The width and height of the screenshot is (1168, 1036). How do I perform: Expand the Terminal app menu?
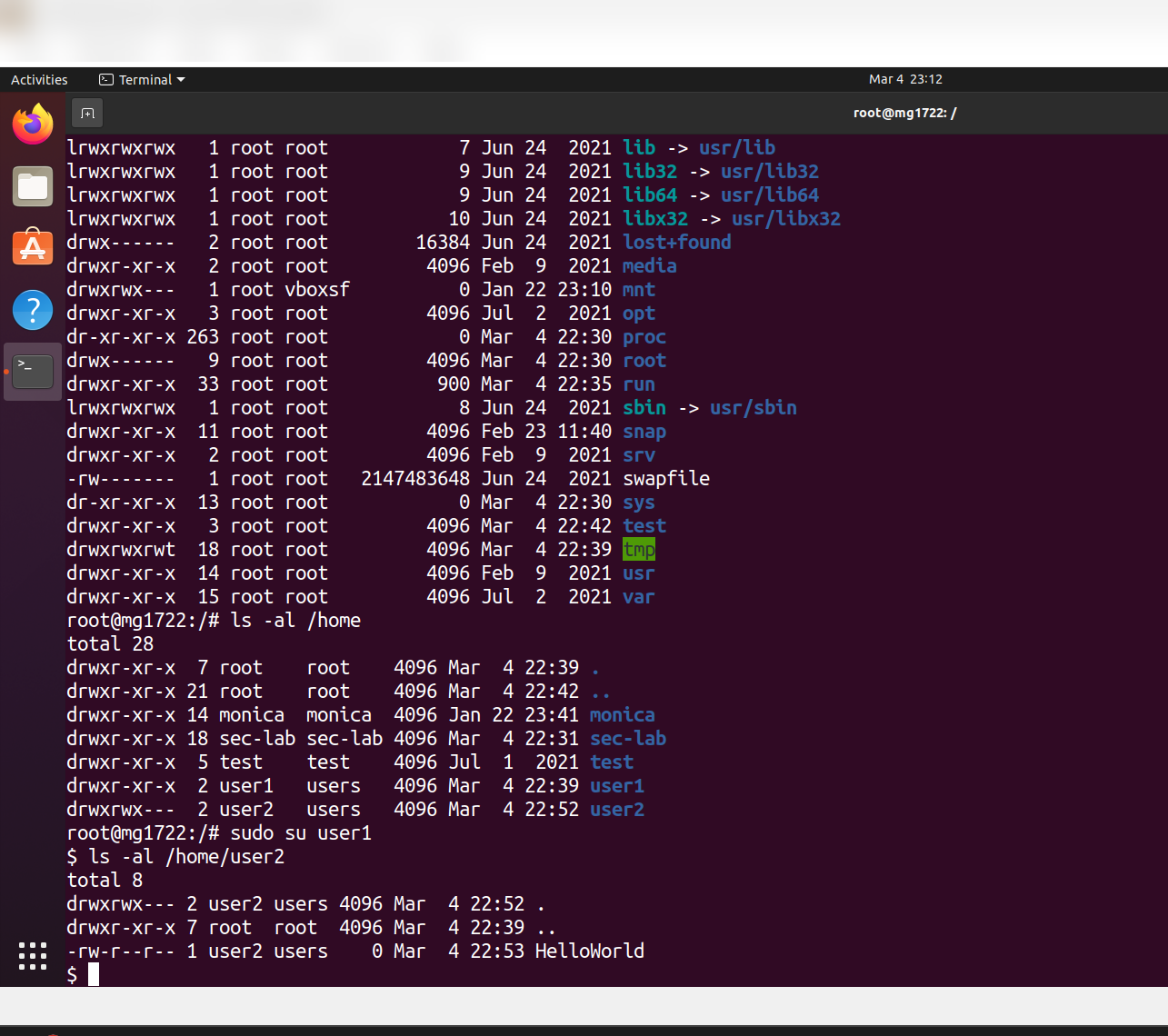[x=142, y=80]
